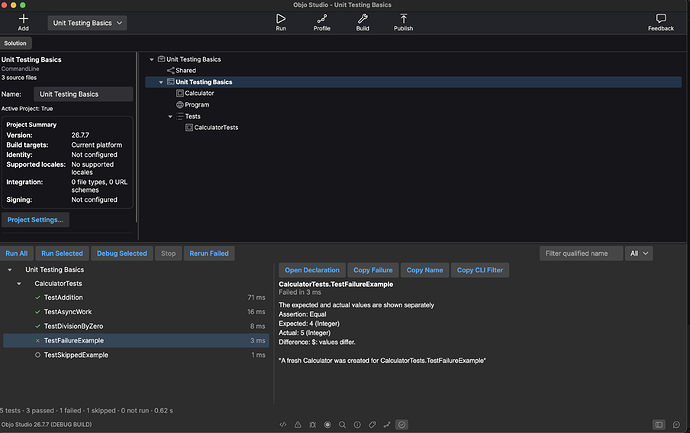Click the project Name input field

(83, 94)
